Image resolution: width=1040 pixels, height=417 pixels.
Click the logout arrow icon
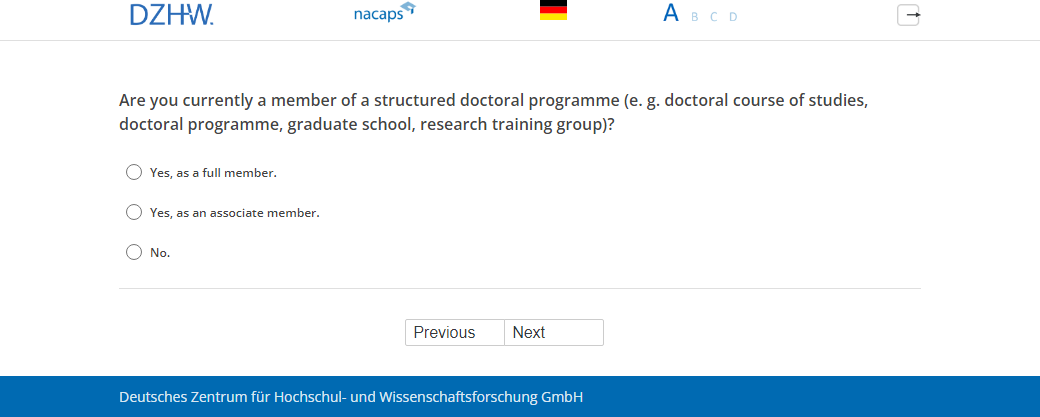coord(908,15)
